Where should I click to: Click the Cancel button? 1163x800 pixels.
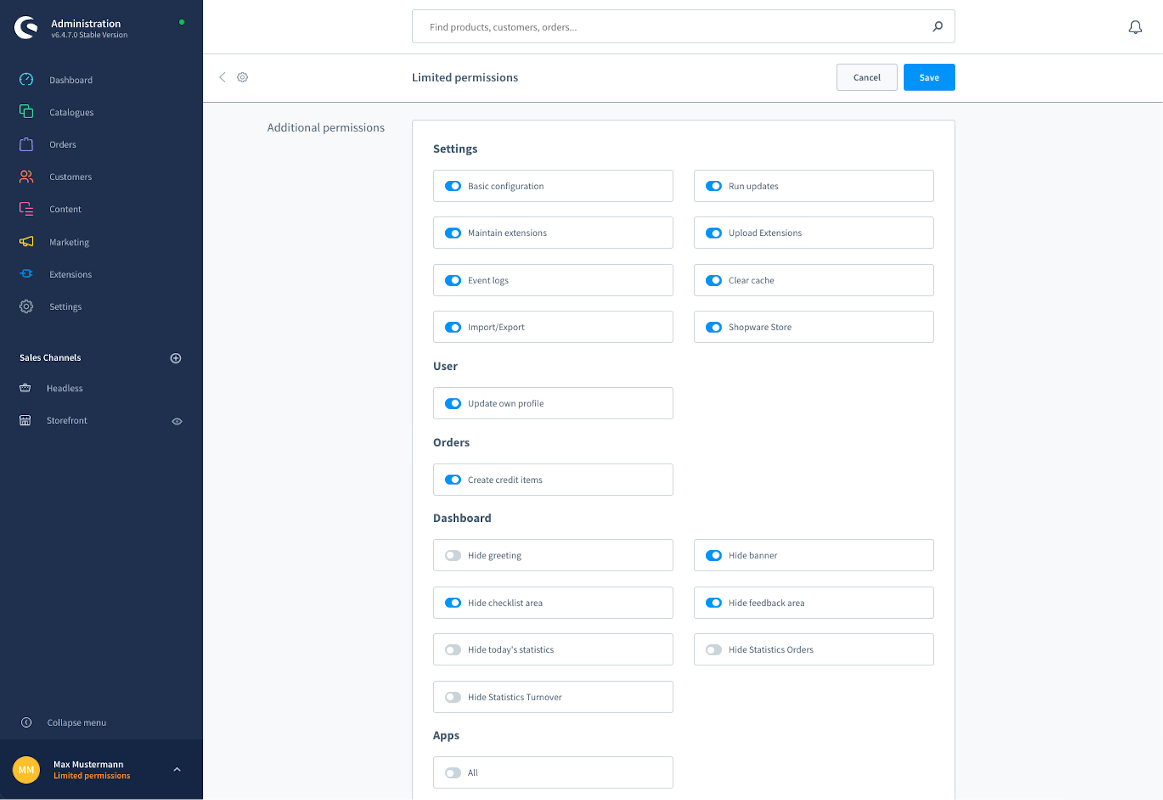(866, 77)
